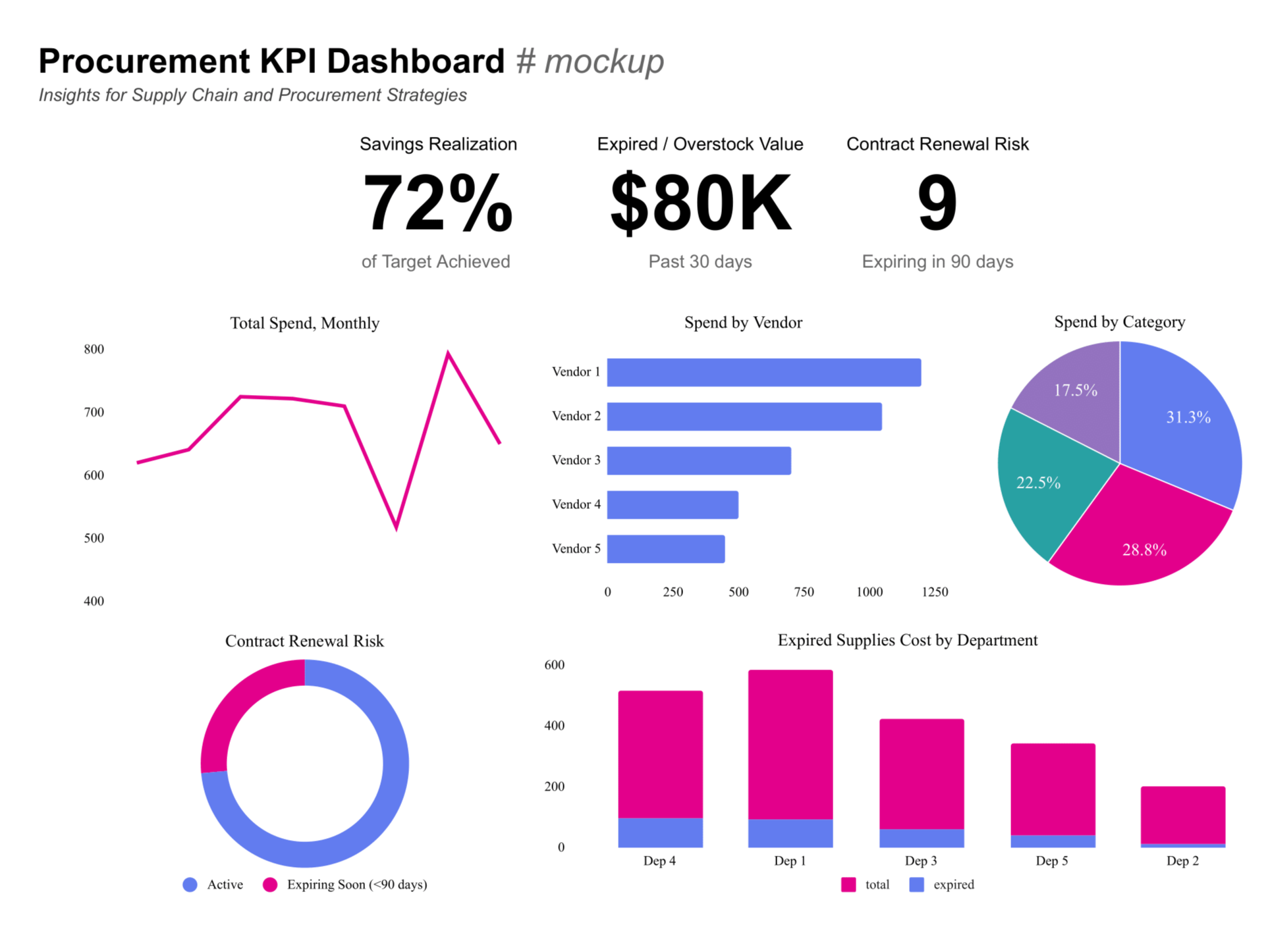
Task: Click the 72% Savings Realization figure
Action: coord(437,203)
